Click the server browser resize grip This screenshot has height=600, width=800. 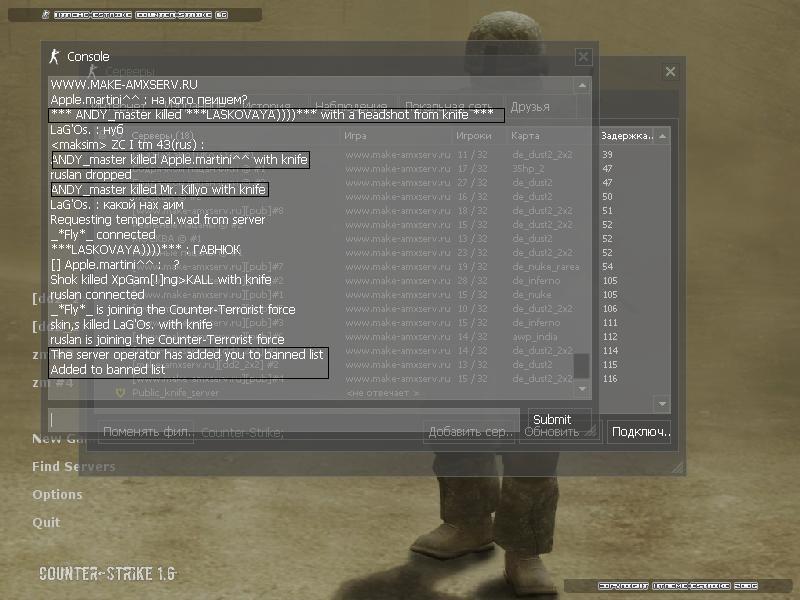[678, 467]
